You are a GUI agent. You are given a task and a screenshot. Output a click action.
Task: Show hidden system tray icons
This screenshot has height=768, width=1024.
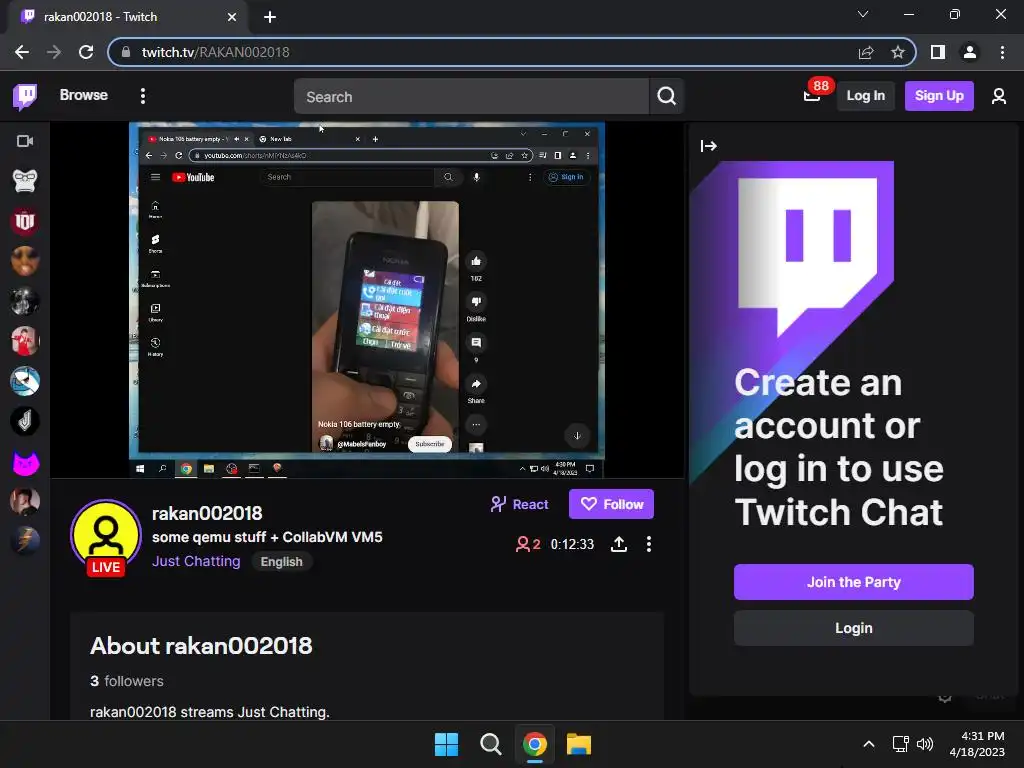pyautogui.click(x=869, y=744)
